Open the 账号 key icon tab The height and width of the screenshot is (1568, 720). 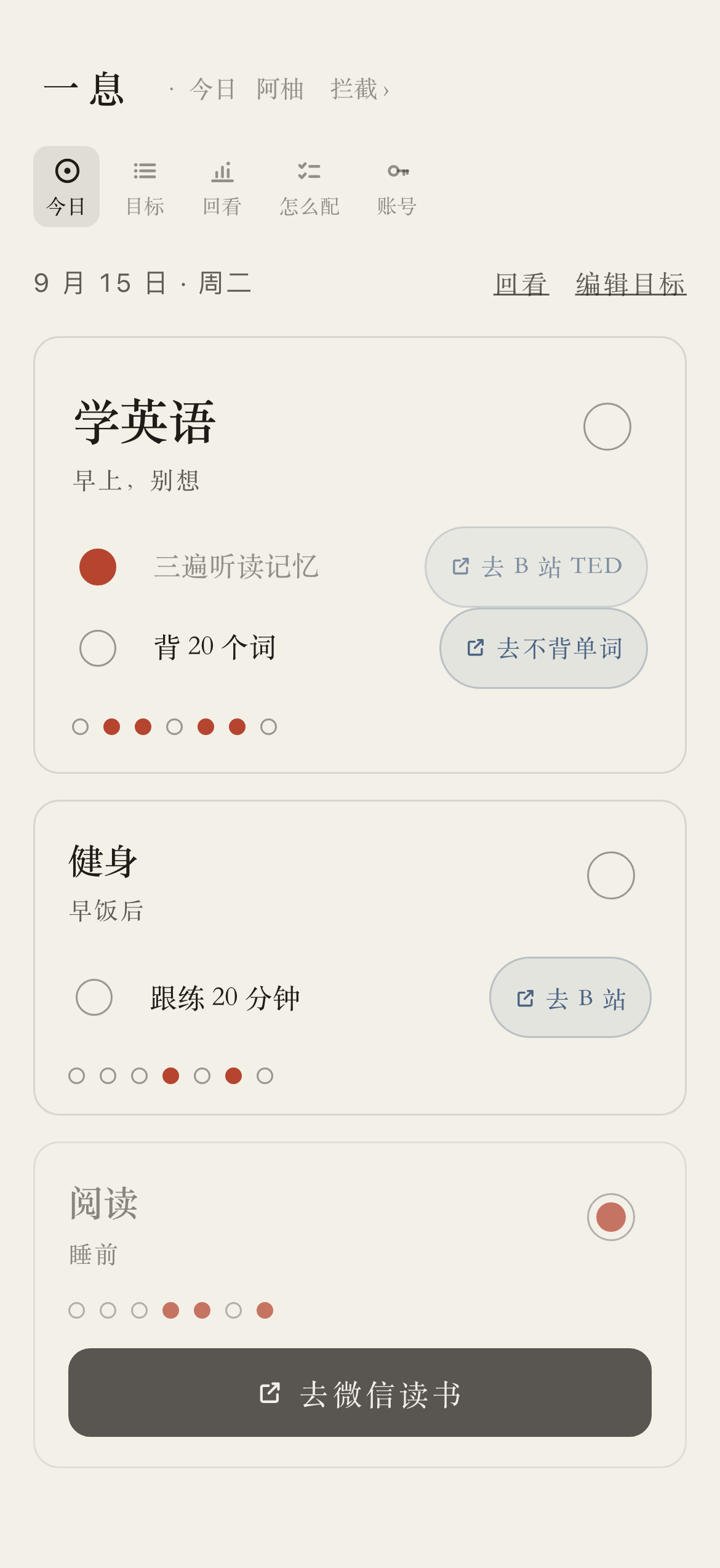397,187
